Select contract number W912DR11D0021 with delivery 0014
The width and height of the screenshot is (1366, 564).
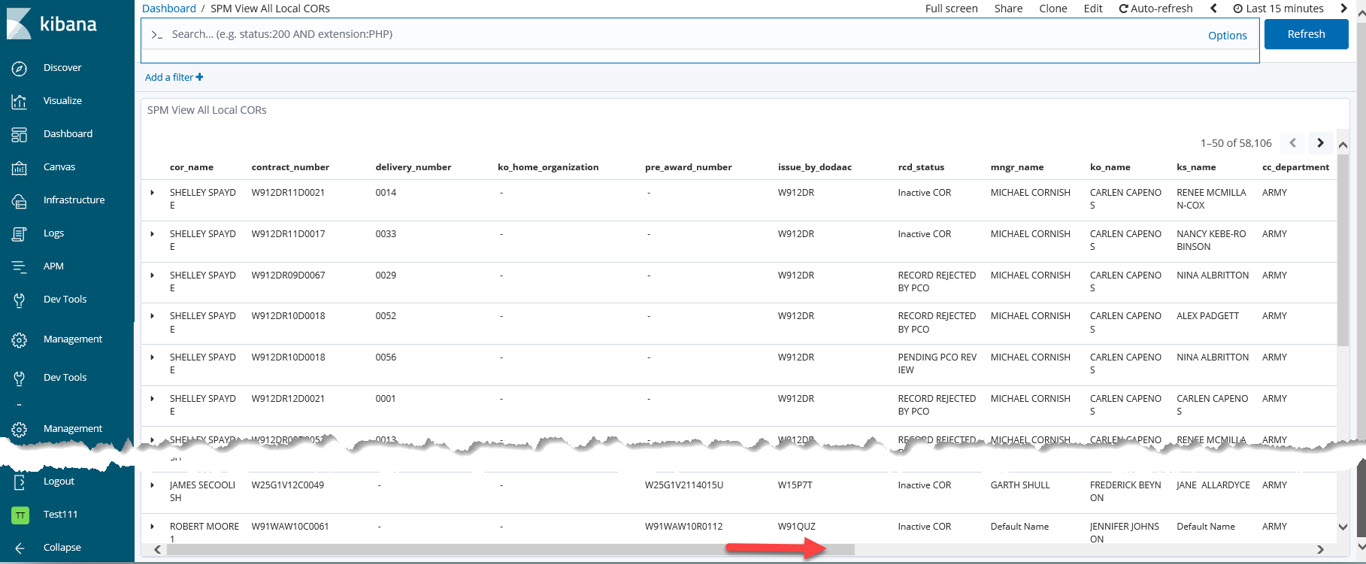[x=288, y=192]
